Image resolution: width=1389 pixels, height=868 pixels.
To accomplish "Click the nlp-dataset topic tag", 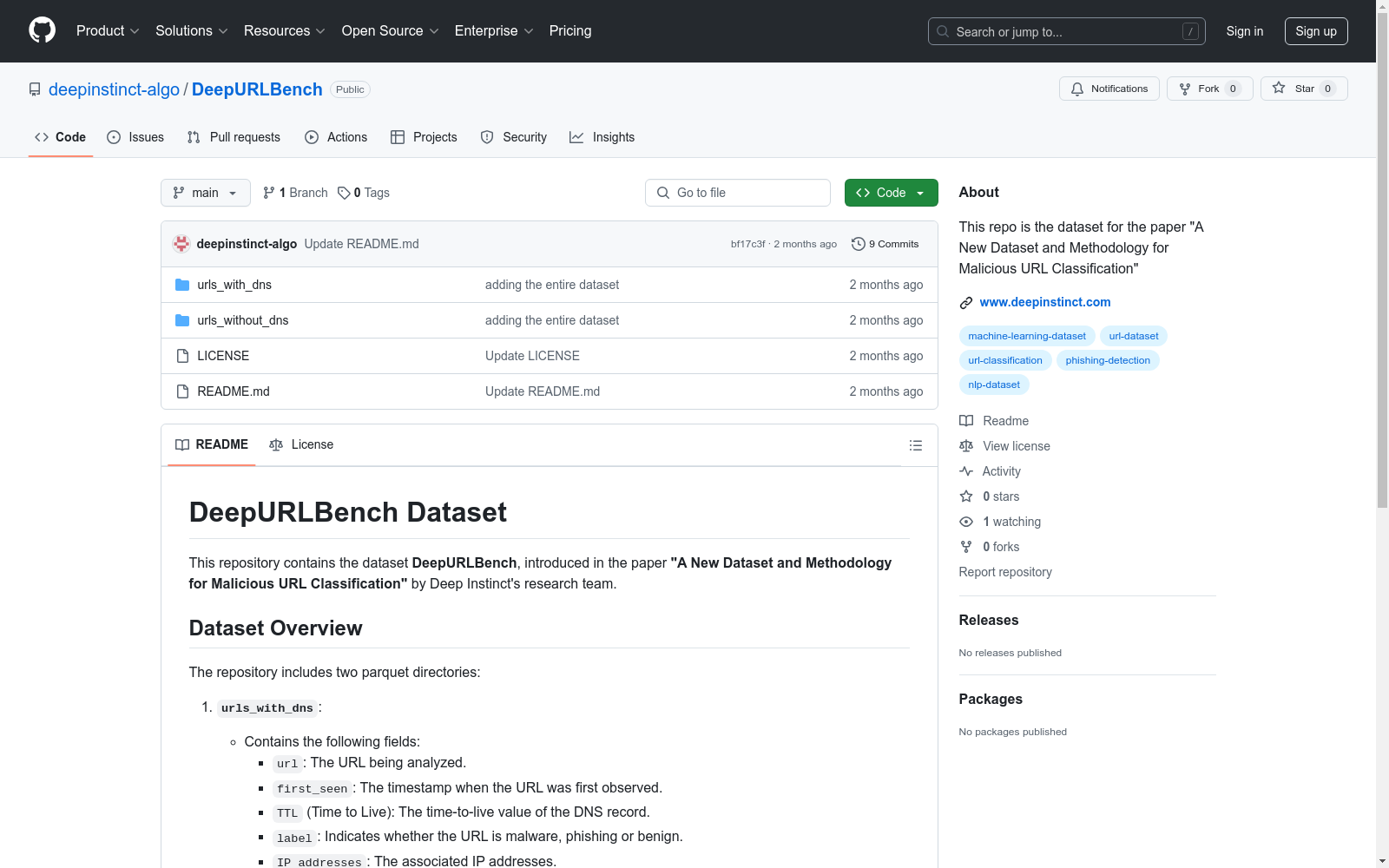I will (994, 385).
